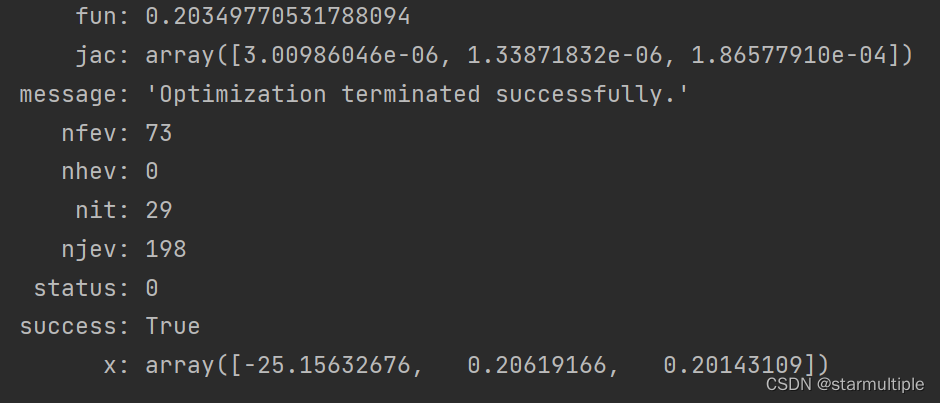Click the success value True
940x403 pixels.
point(173,326)
